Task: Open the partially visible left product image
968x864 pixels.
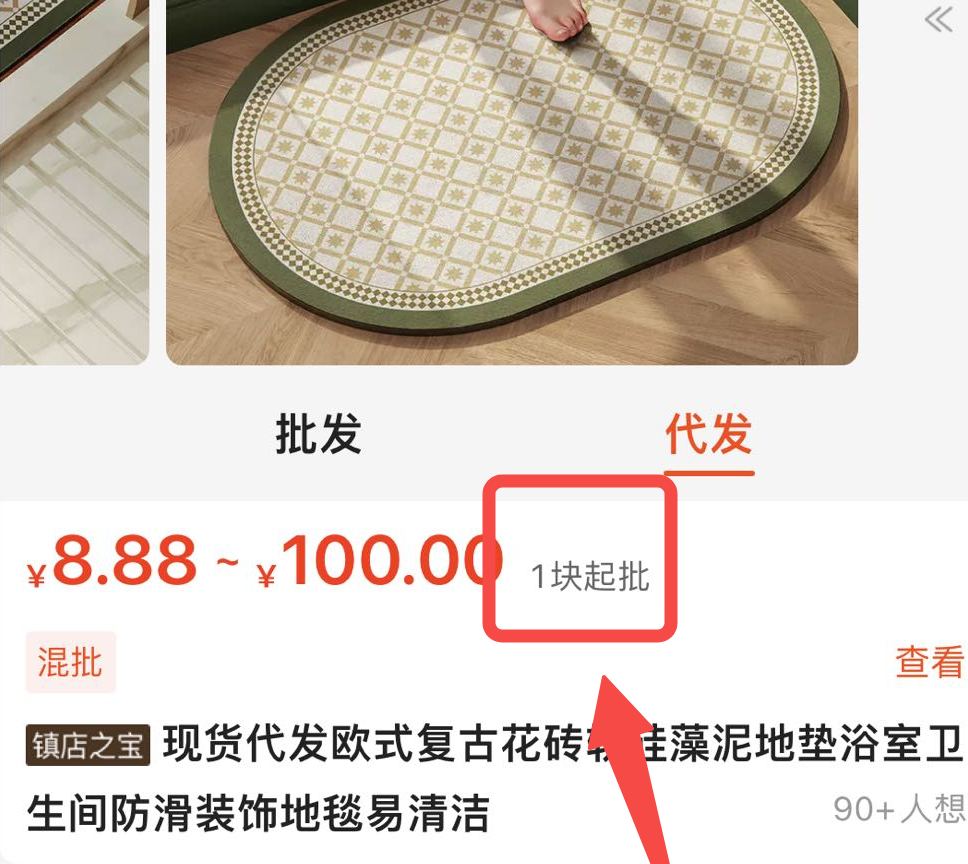Action: pos(74,182)
